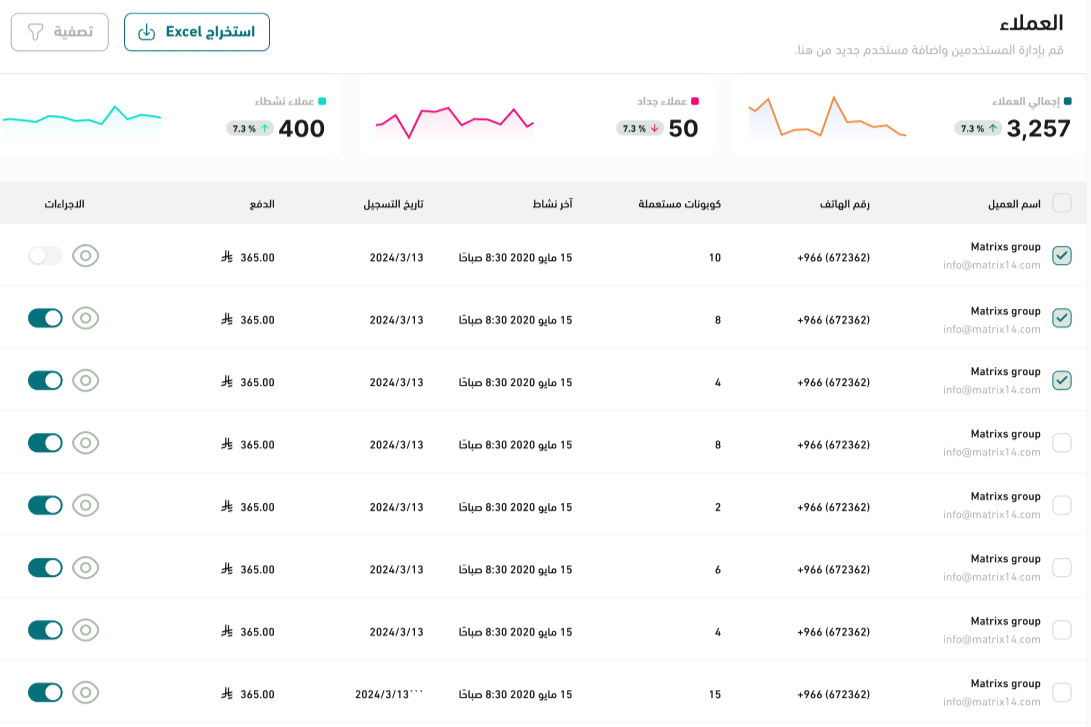Click the كوبونات مستعملة column header

pyautogui.click(x=680, y=204)
